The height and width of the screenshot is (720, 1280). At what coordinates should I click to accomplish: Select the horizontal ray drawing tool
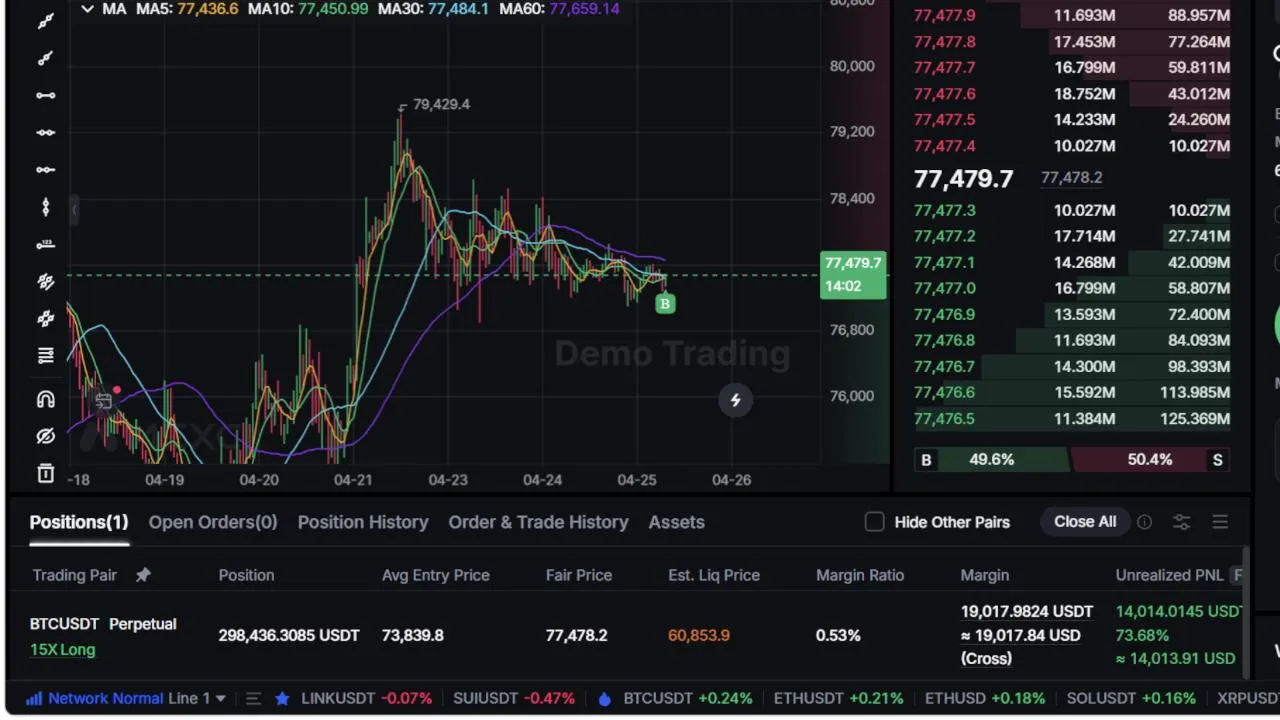click(46, 169)
